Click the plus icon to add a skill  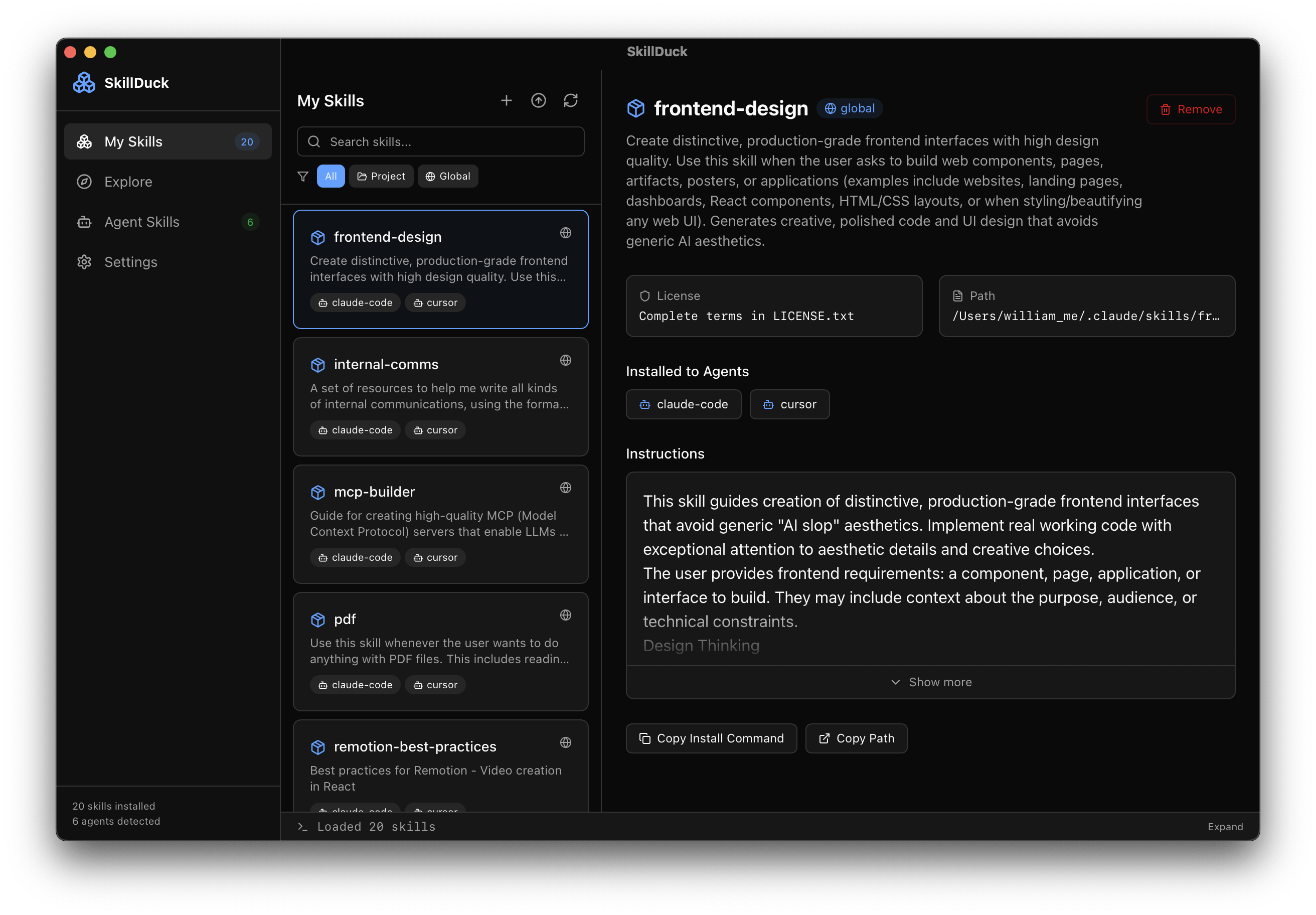coord(507,100)
